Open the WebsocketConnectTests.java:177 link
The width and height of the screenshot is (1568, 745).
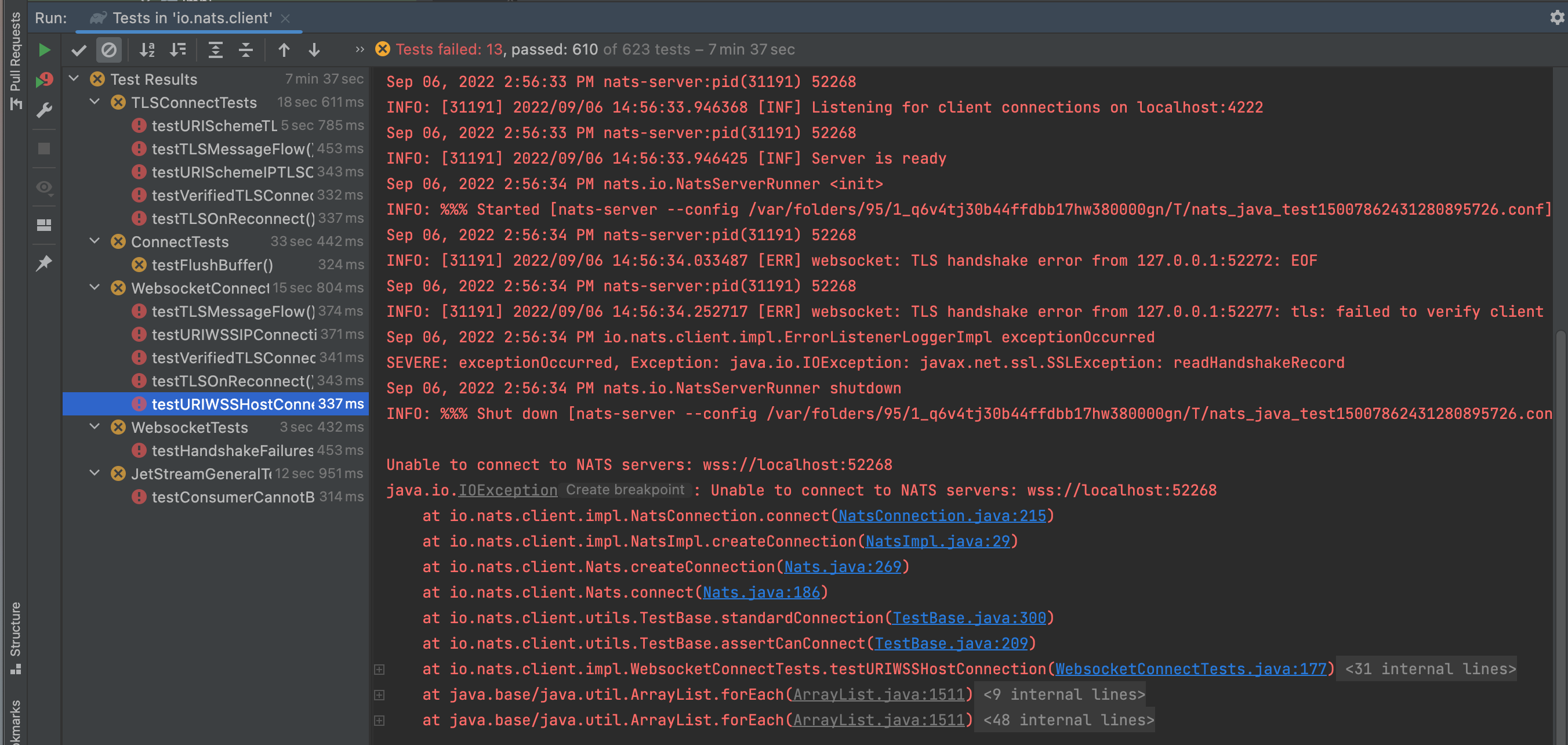coord(1190,669)
